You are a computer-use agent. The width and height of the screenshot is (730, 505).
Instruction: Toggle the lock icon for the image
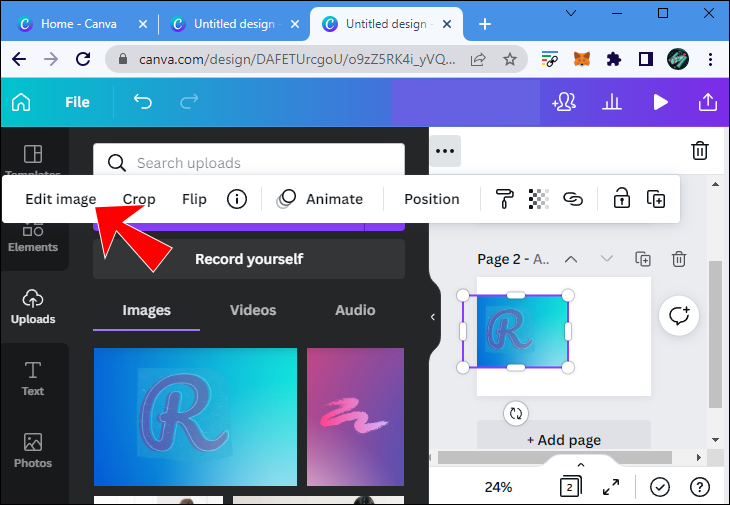pos(622,198)
